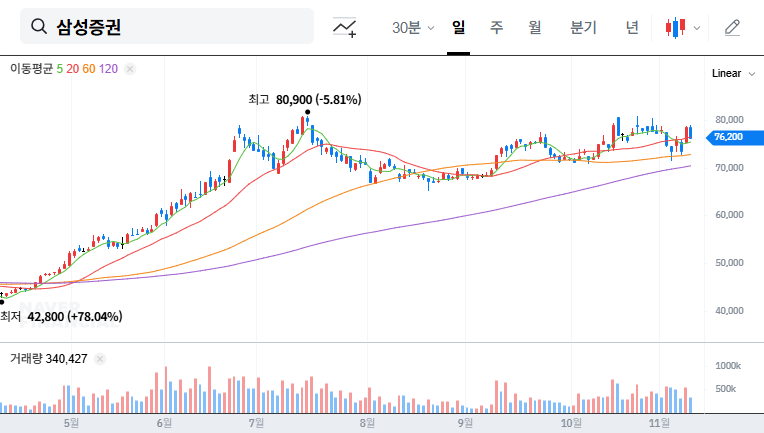This screenshot has width=764, height=433.
Task: Switch to the 주 weekly tab
Action: coord(496,27)
